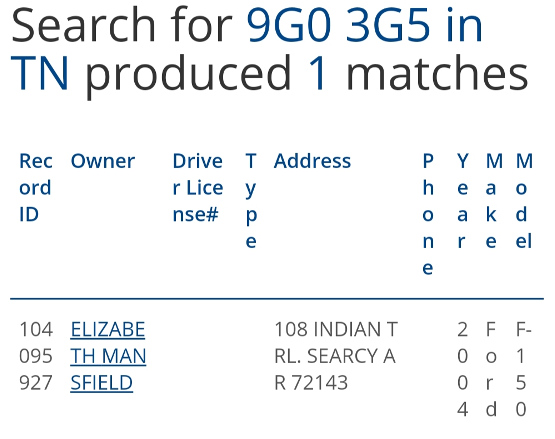Click the Model column header
The height and width of the screenshot is (439, 555).
click(x=524, y=201)
